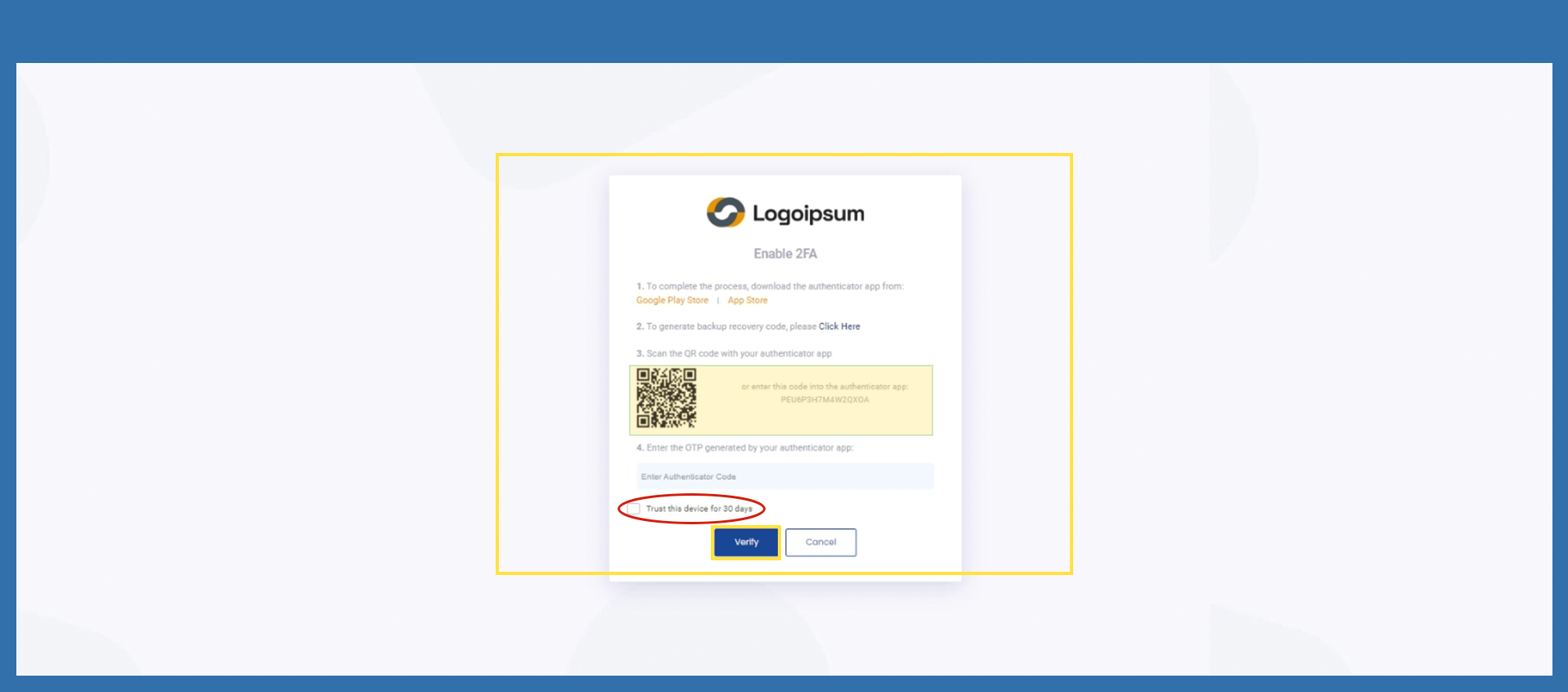
Task: Click the empty yellow QR panel area
Action: click(x=818, y=419)
